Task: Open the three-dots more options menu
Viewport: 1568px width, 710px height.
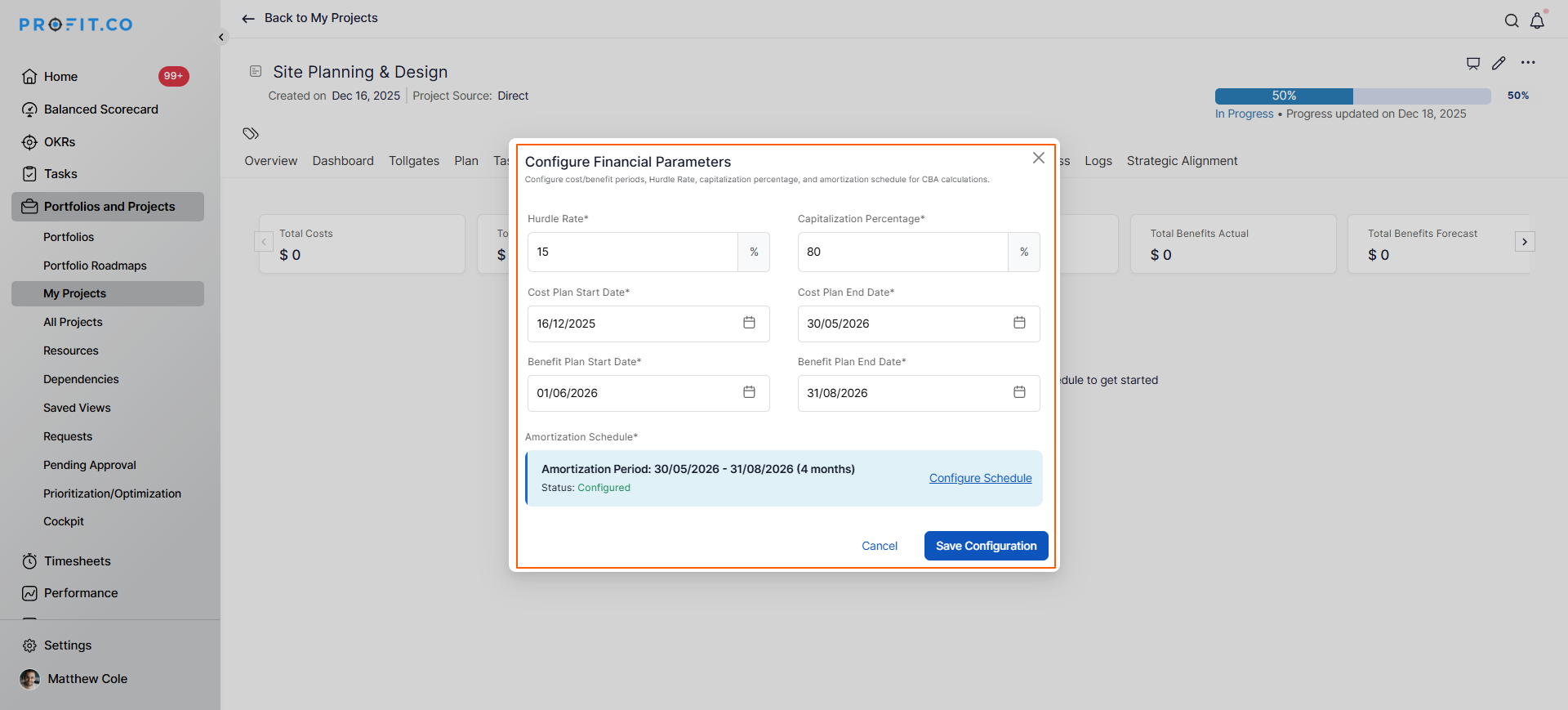Action: pyautogui.click(x=1528, y=63)
